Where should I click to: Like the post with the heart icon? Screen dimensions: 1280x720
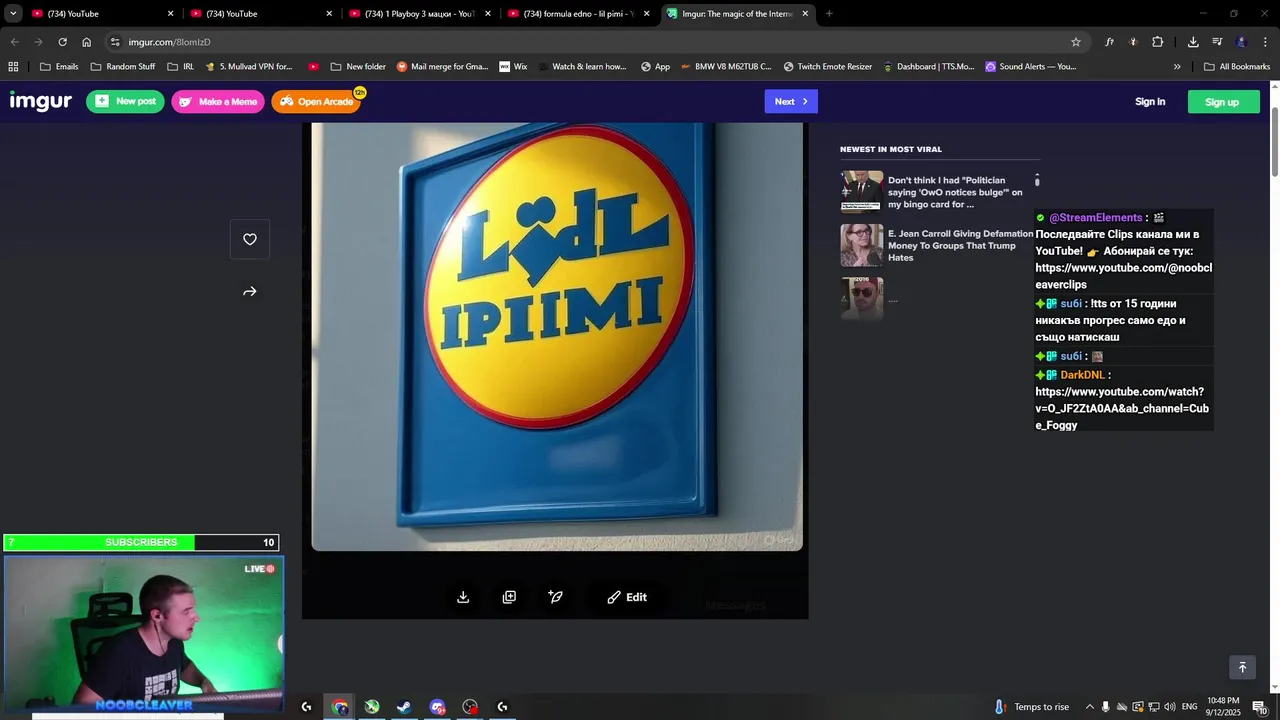pyautogui.click(x=250, y=239)
